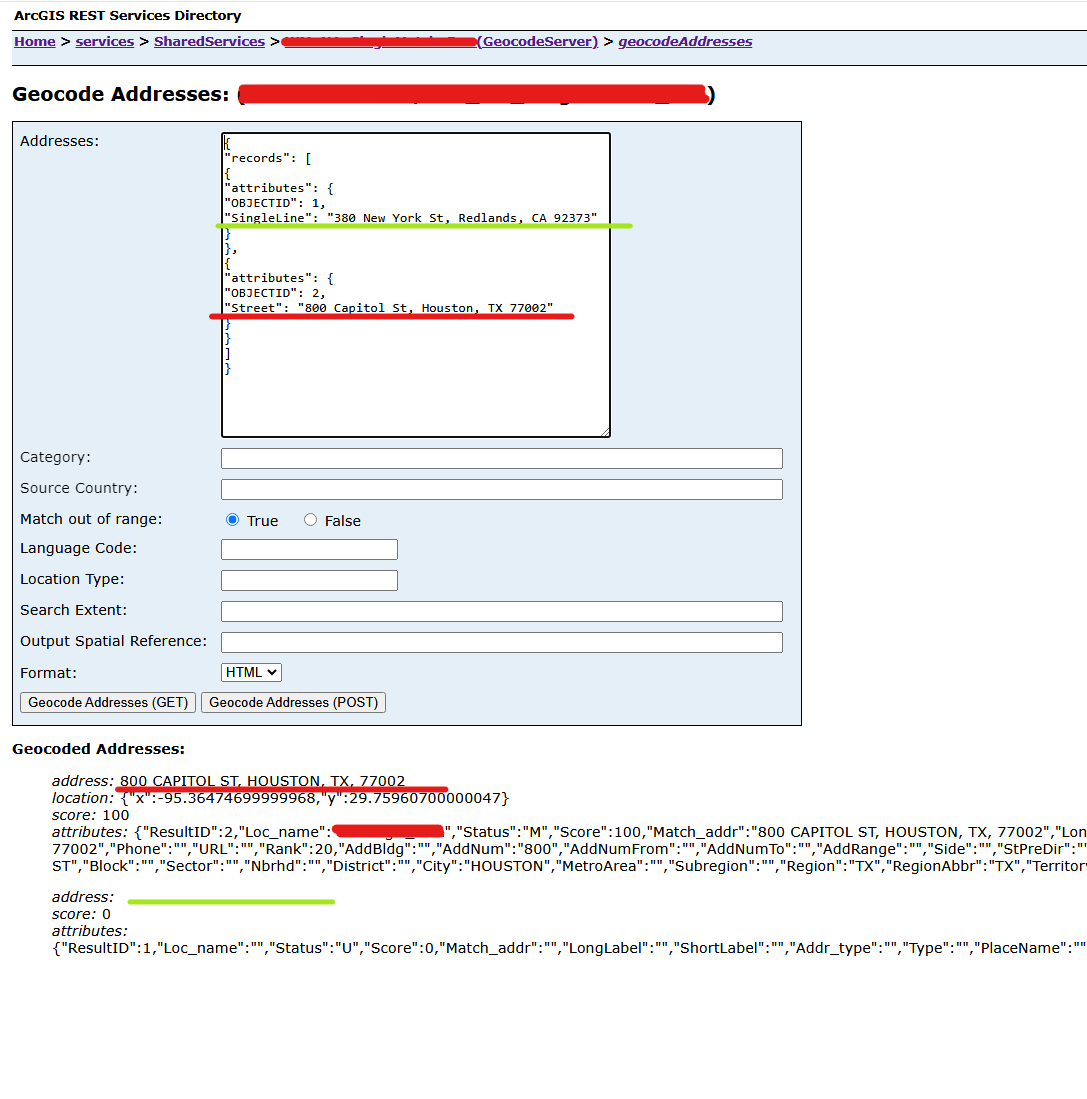Focus the Category input field
This screenshot has height=1099, width=1087.
(x=502, y=458)
